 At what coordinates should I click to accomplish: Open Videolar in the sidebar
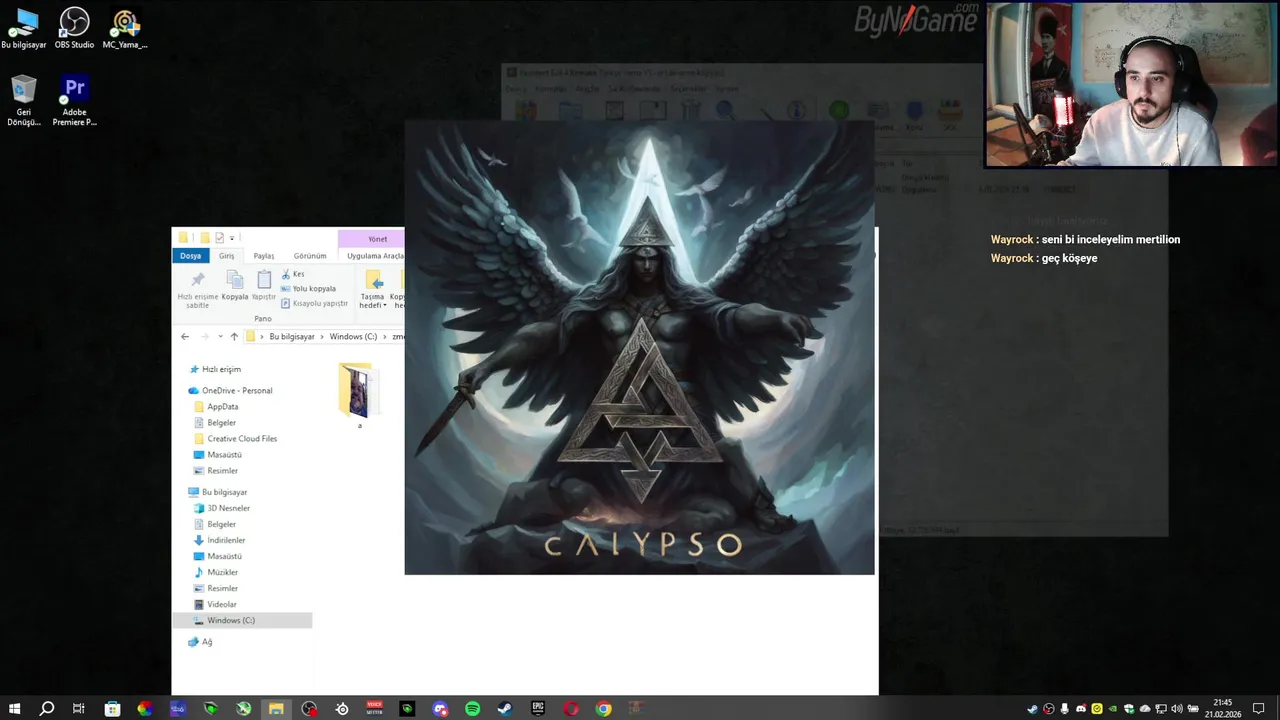(x=222, y=604)
